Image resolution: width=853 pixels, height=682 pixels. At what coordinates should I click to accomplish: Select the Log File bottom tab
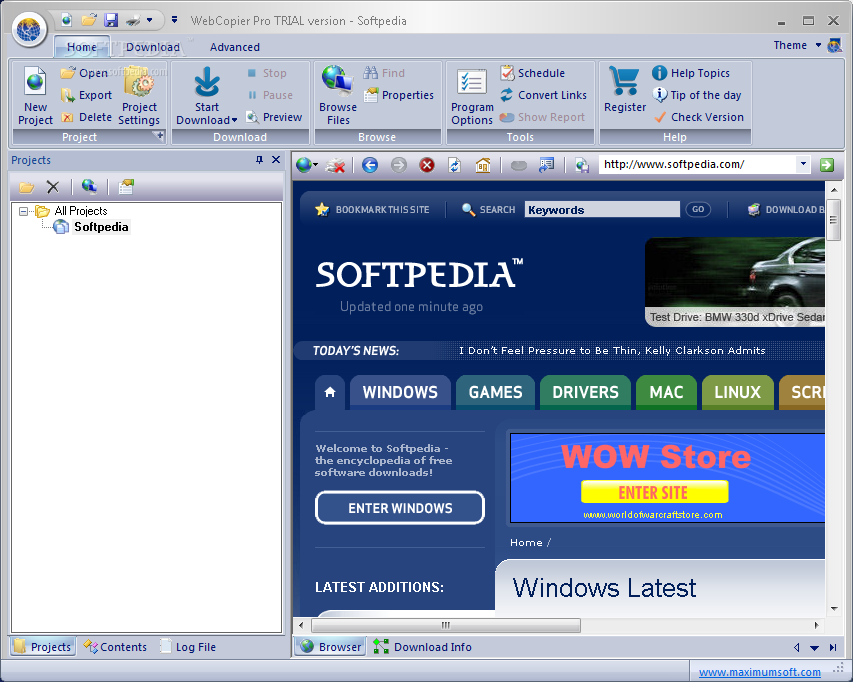point(188,647)
